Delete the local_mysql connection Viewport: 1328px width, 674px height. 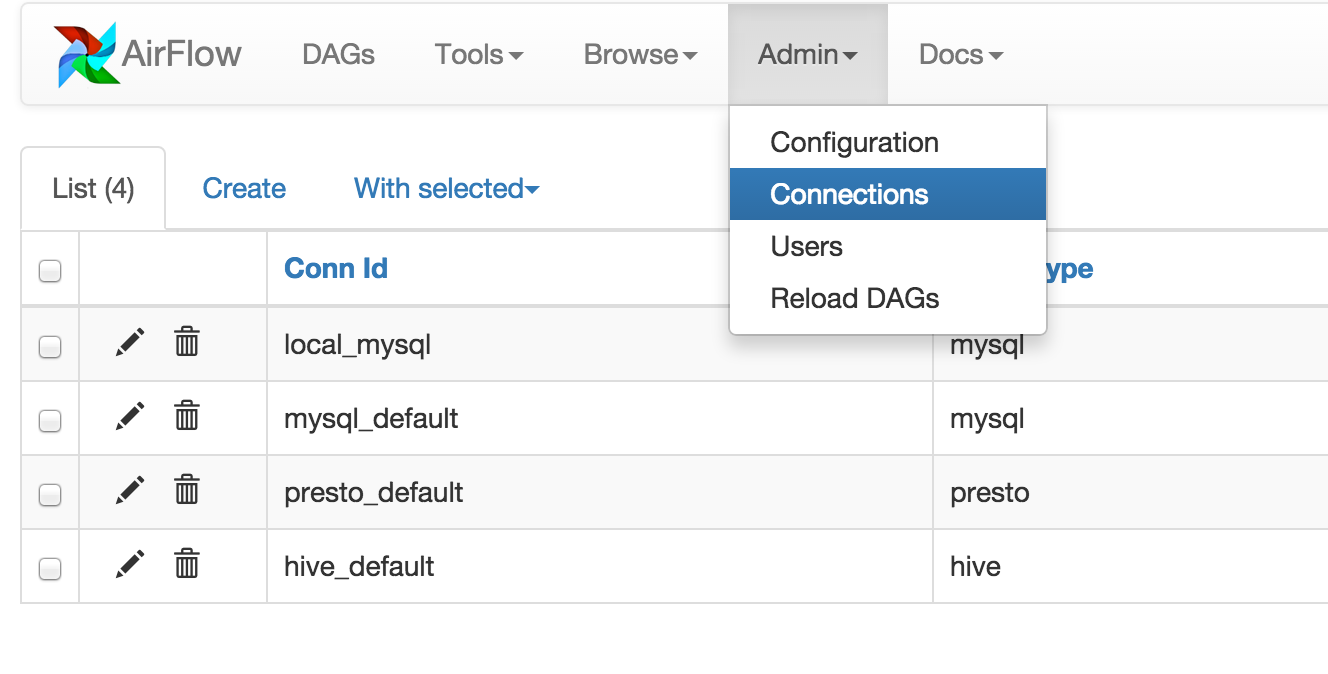pyautogui.click(x=187, y=343)
